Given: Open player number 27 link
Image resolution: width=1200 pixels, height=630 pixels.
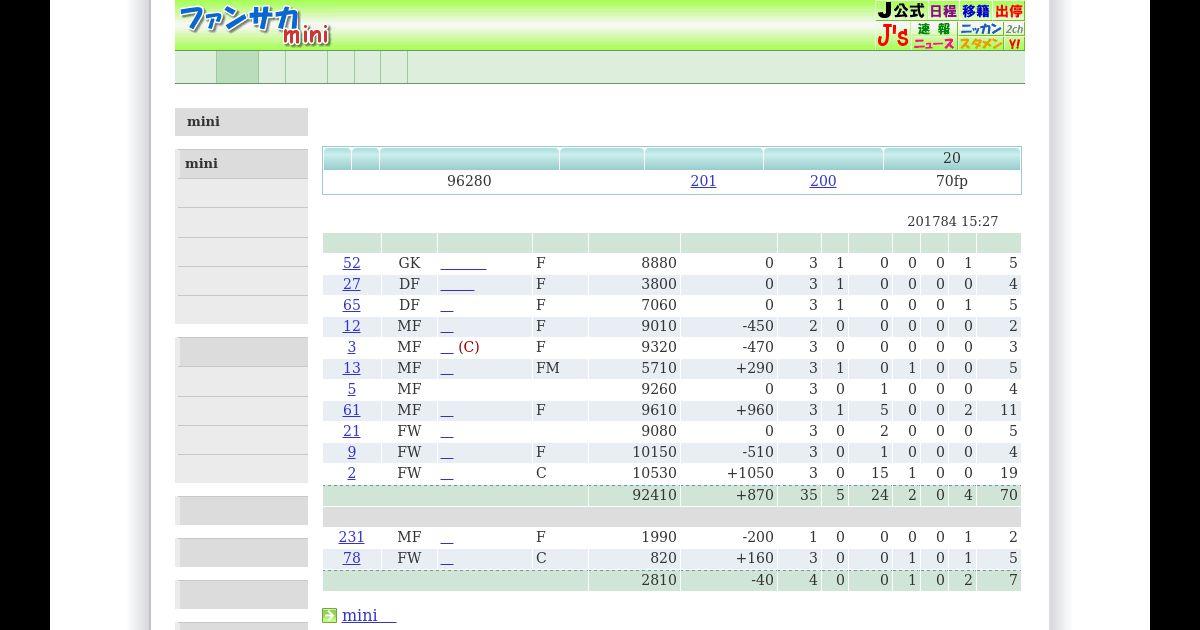Looking at the screenshot, I should [351, 284].
